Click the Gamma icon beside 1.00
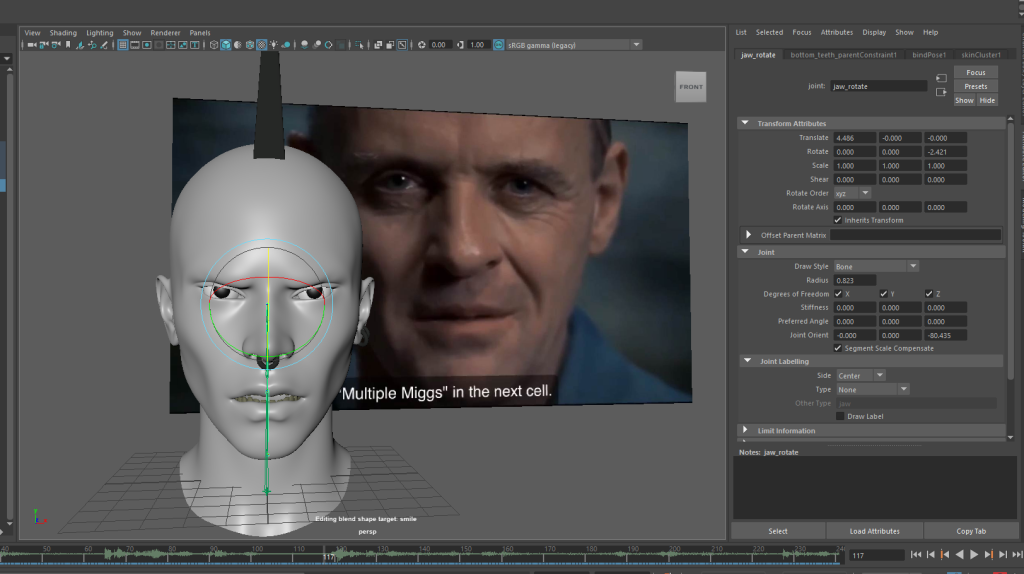This screenshot has height=574, width=1024. (x=460, y=45)
